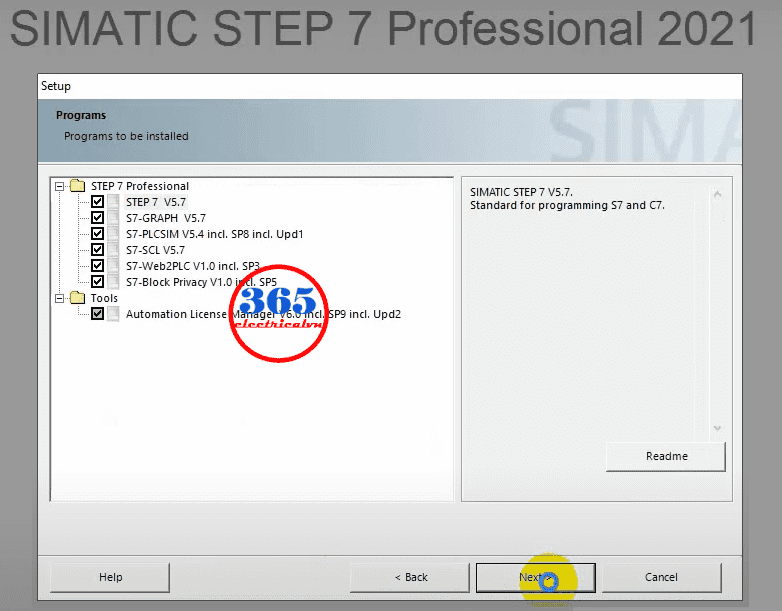
Task: Open the Readme button
Action: (666, 456)
